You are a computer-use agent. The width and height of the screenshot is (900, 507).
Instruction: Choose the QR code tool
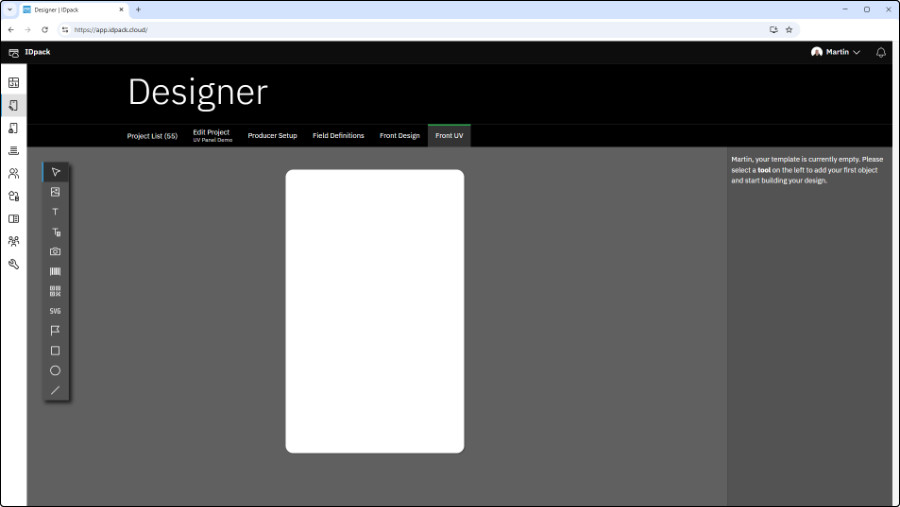pyautogui.click(x=55, y=291)
